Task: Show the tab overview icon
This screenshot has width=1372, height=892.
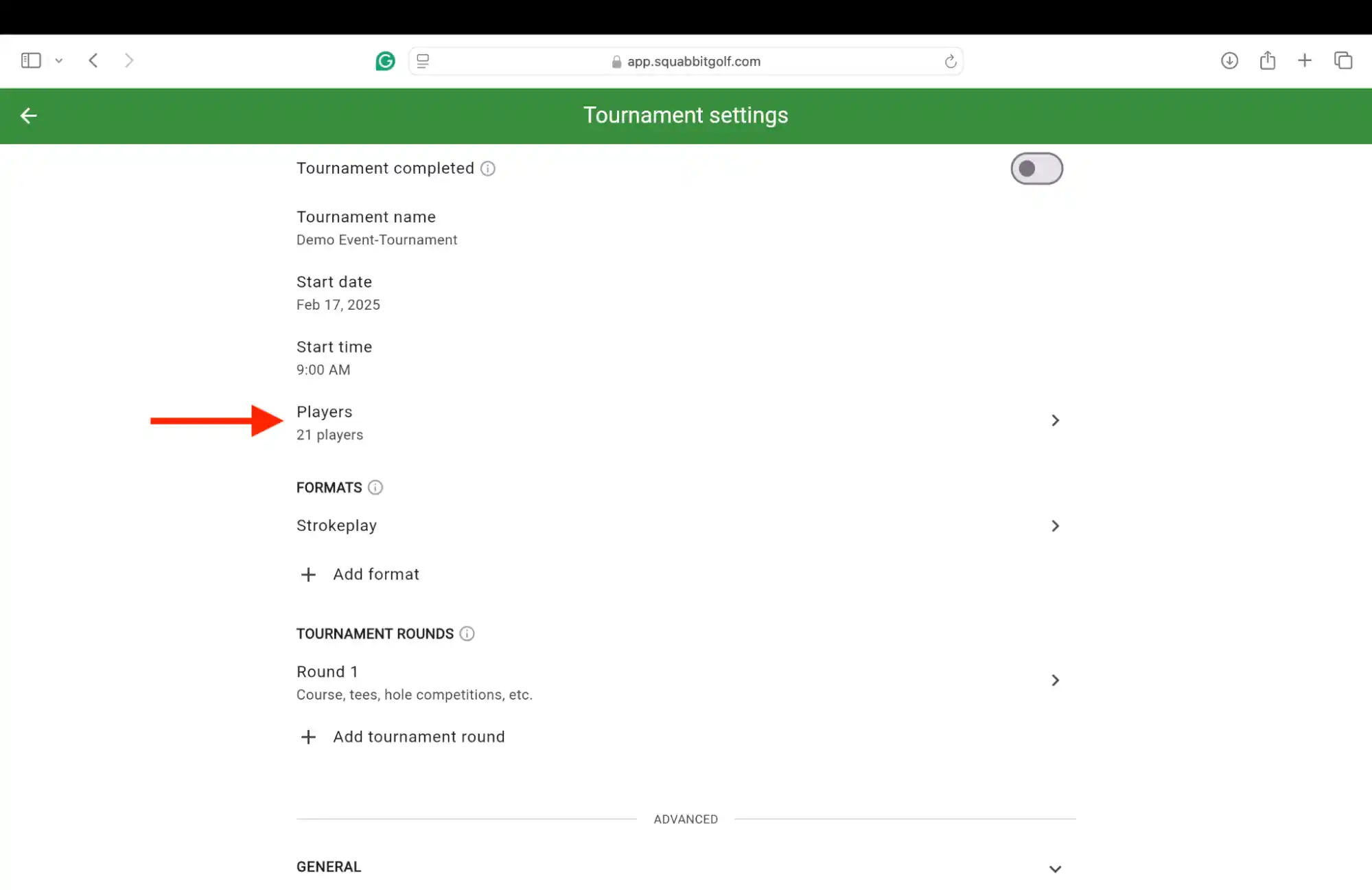Action: point(1342,60)
